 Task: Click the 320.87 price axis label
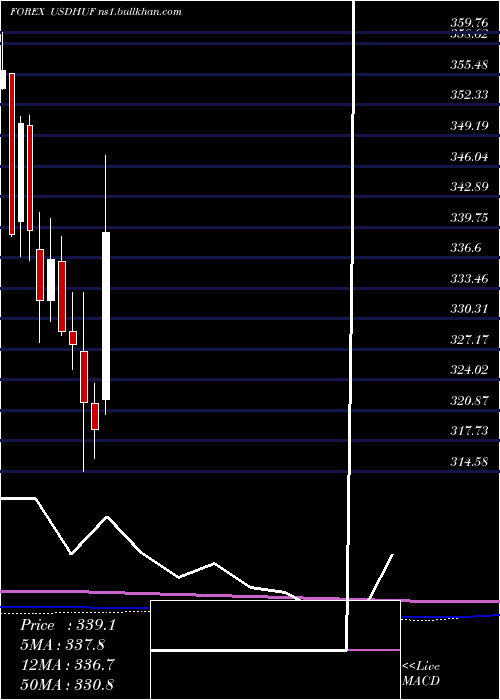coord(469,401)
